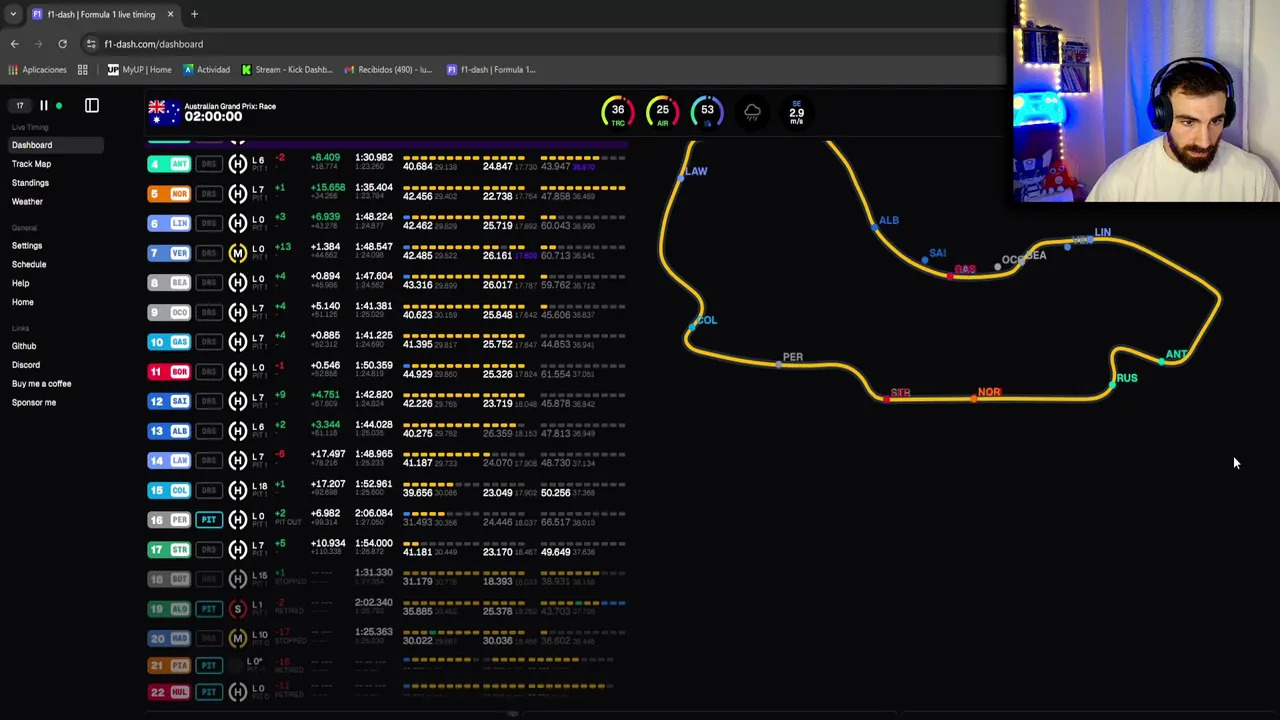Go back in browser
1280x720 pixels.
pyautogui.click(x=14, y=44)
